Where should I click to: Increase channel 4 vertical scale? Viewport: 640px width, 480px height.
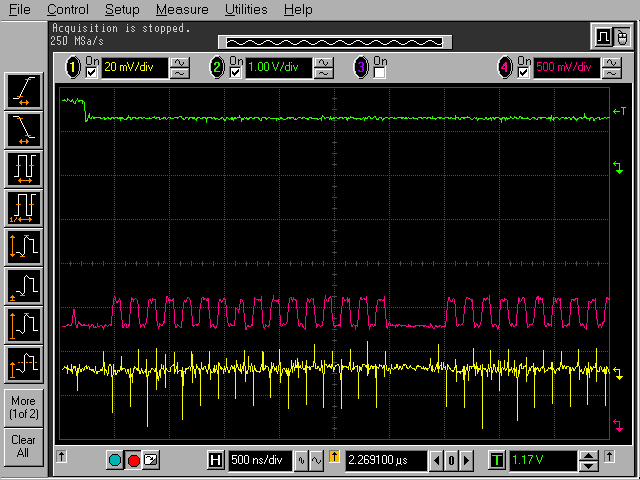[611, 62]
